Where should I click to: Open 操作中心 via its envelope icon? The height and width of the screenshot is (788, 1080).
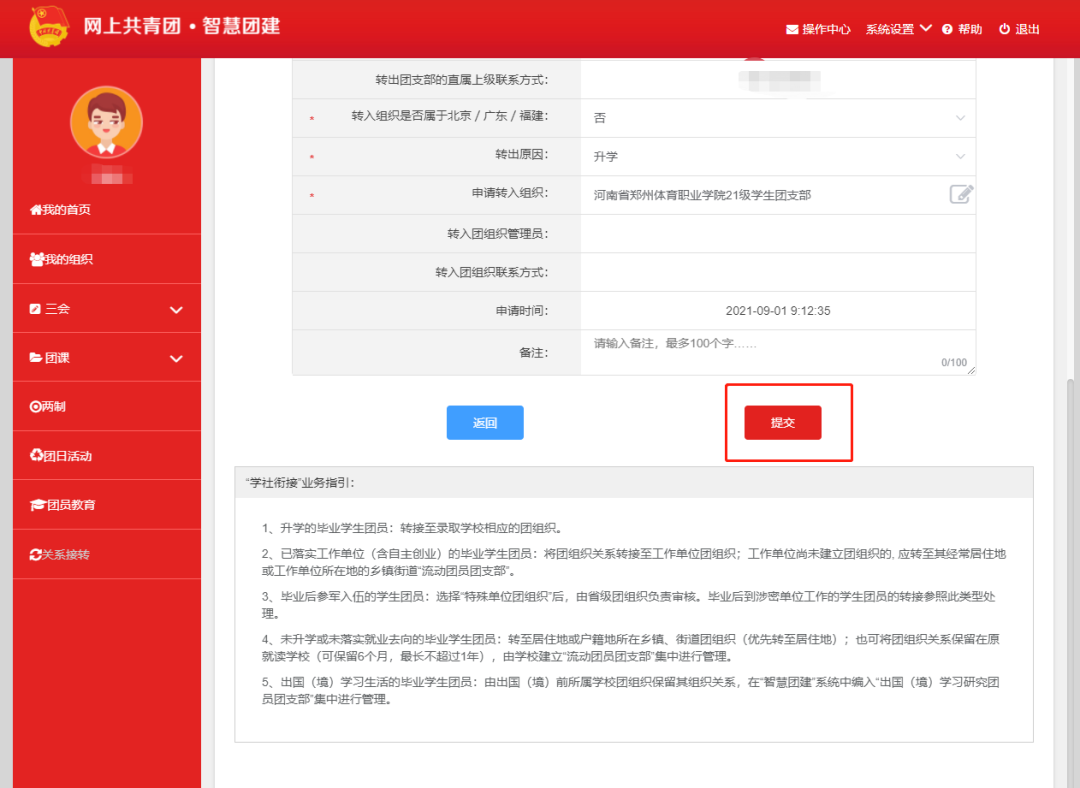(x=793, y=29)
